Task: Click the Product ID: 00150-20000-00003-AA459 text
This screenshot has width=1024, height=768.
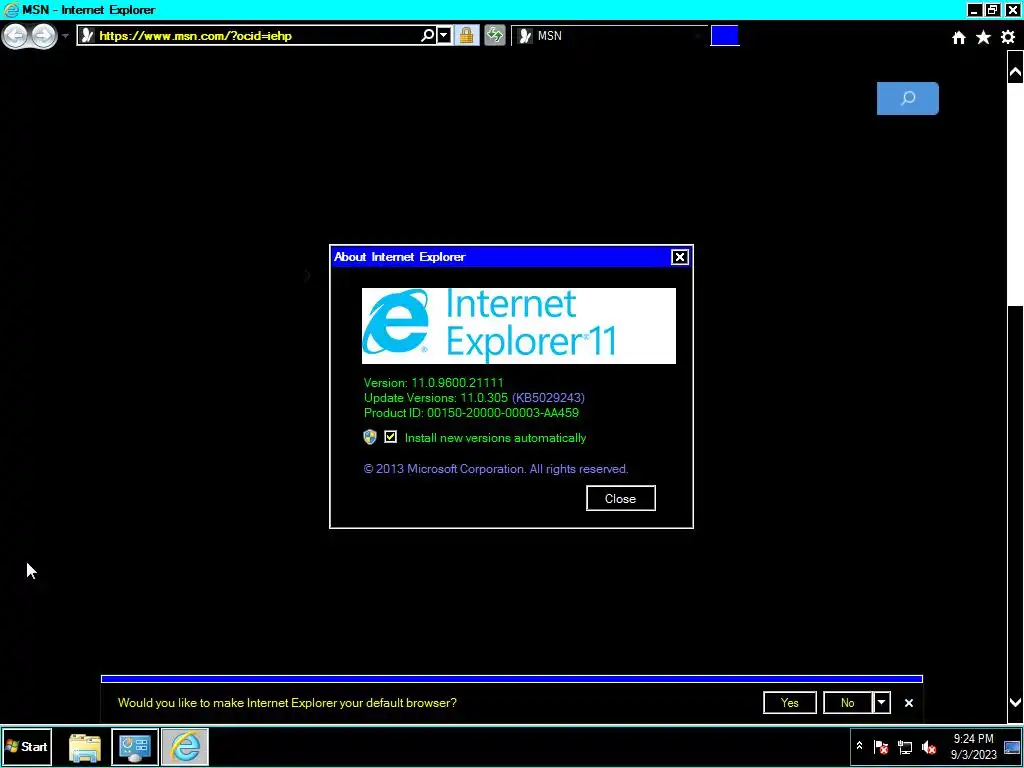Action: pyautogui.click(x=471, y=413)
